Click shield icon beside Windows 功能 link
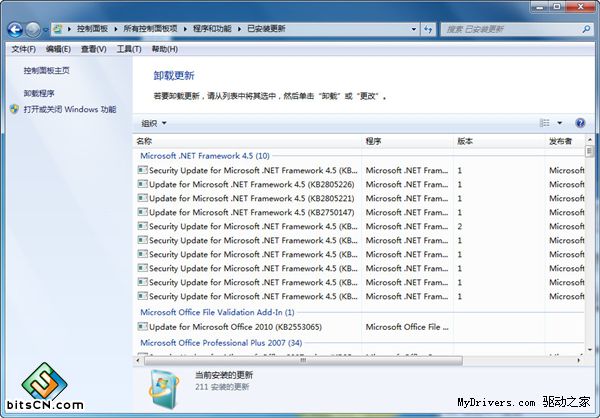The image size is (600, 418). (x=14, y=109)
